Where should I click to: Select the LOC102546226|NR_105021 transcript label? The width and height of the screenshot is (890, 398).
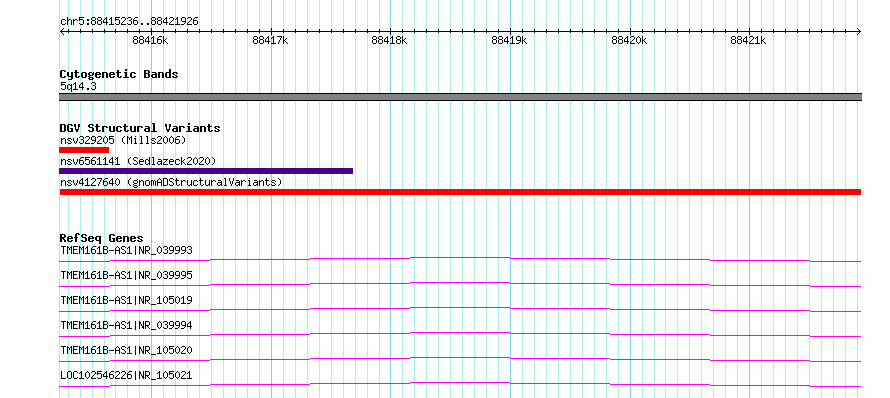[127, 375]
